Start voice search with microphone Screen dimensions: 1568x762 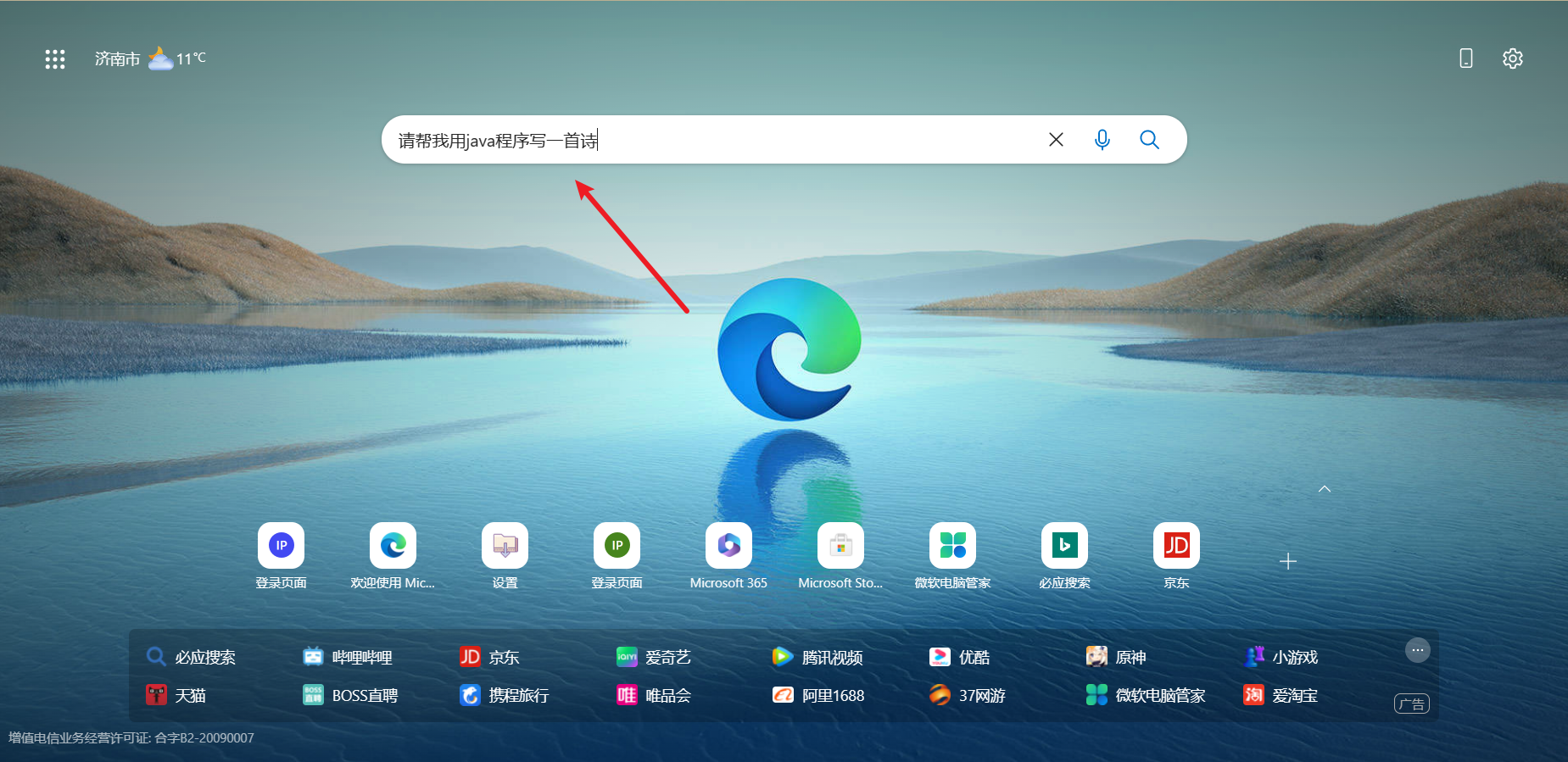pyautogui.click(x=1102, y=139)
